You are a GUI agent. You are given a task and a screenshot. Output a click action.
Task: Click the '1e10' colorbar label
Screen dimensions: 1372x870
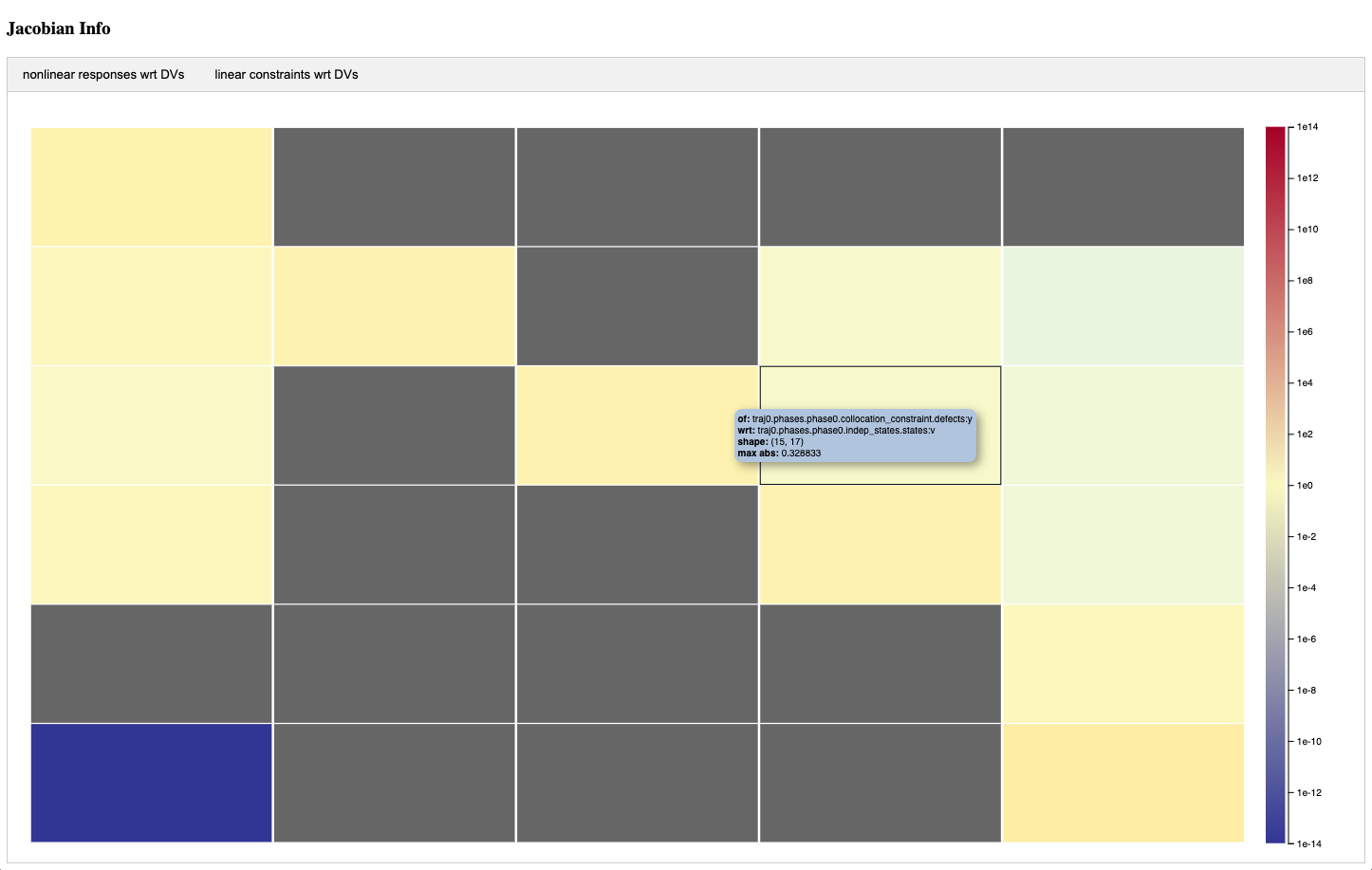point(1307,230)
